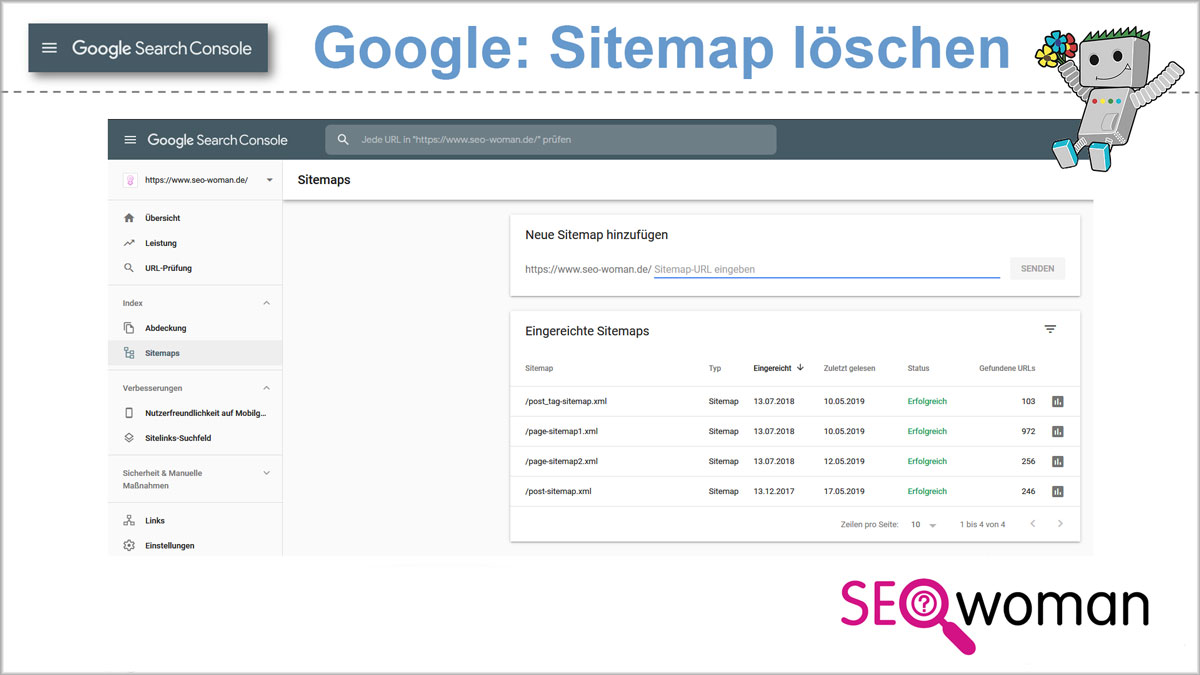Click the hamburger icon in the top-left banner
1200x675 pixels.
click(x=50, y=48)
